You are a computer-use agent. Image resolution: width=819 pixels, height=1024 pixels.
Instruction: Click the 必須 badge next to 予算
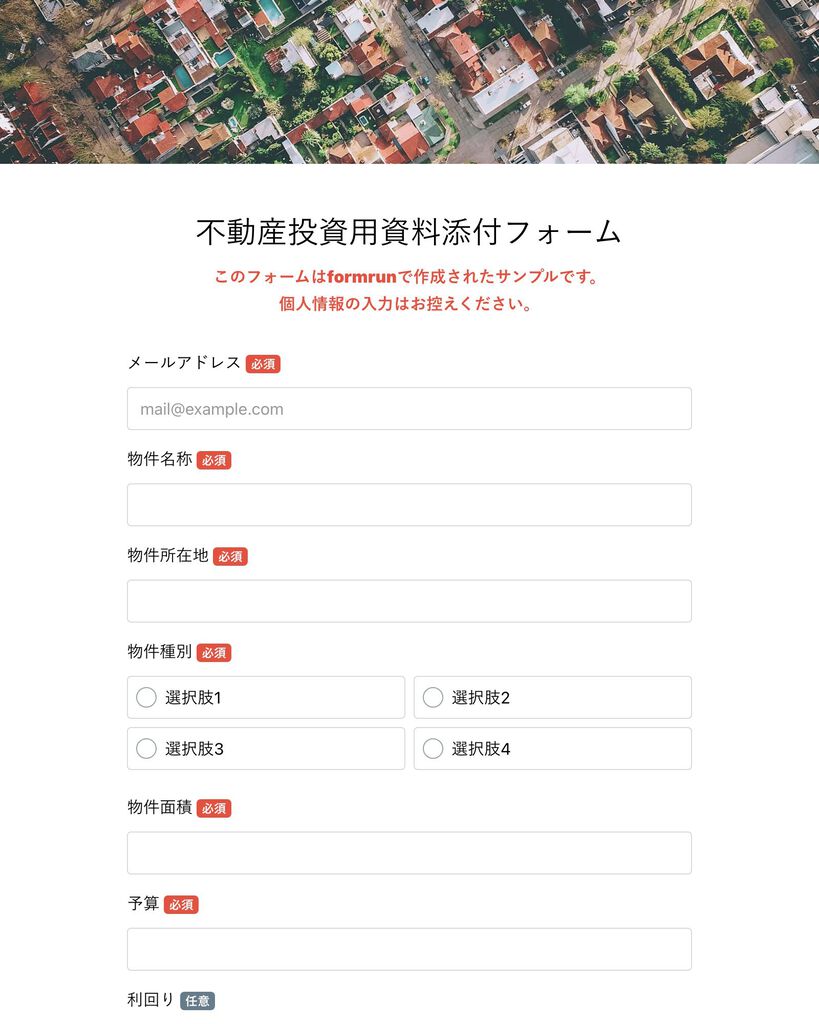(181, 904)
